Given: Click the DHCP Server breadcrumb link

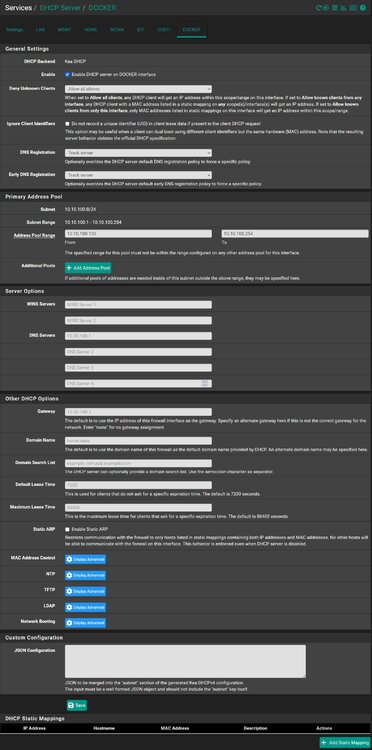Looking at the screenshot, I should 61,8.
